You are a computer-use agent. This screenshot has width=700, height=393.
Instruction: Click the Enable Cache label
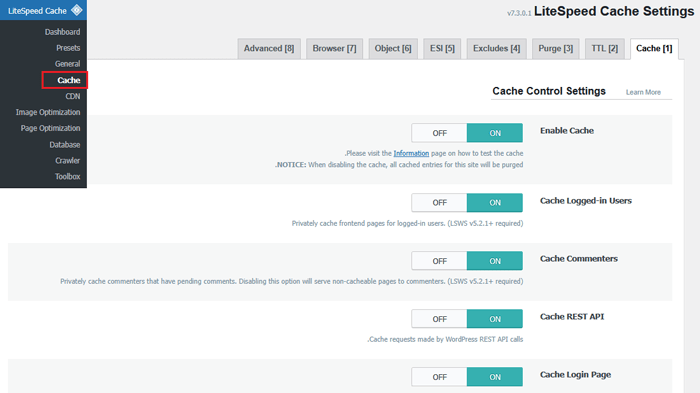coord(567,131)
